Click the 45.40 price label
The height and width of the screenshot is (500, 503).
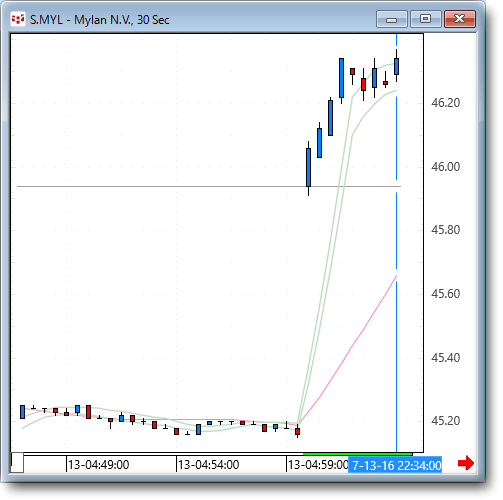[446, 358]
